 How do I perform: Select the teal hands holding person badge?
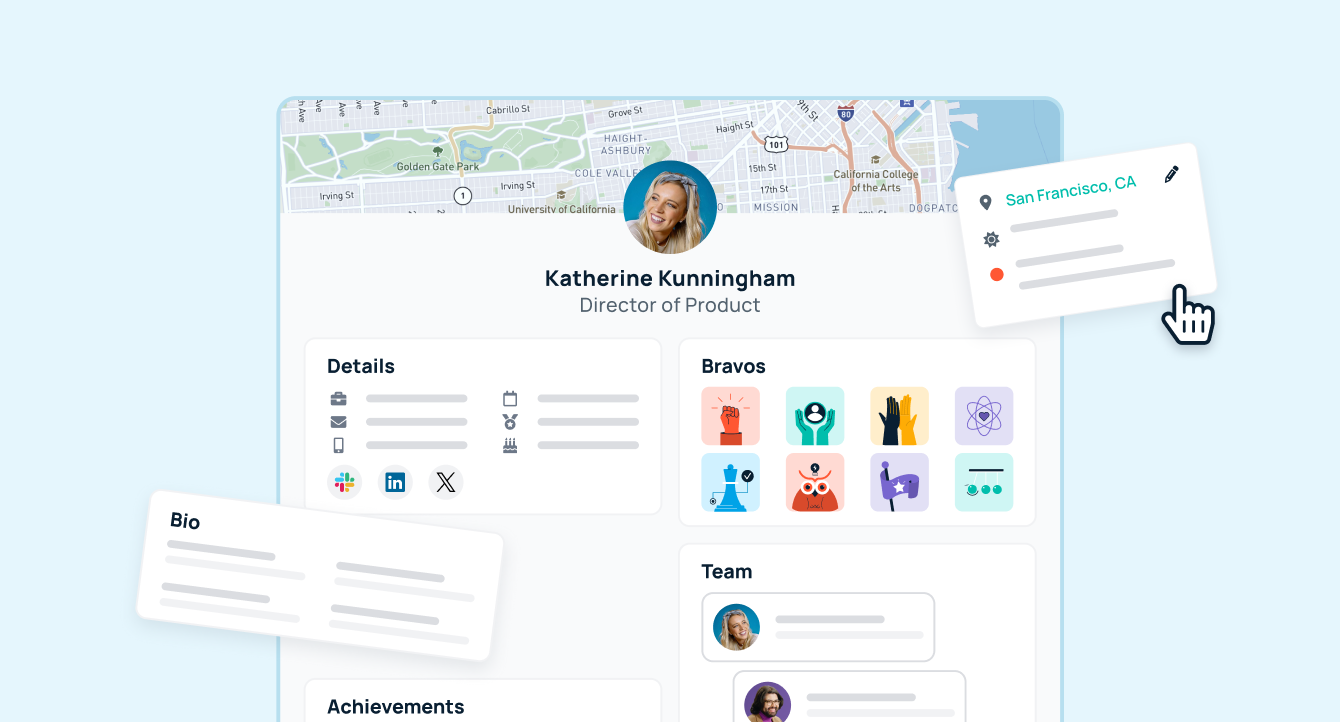(x=815, y=416)
